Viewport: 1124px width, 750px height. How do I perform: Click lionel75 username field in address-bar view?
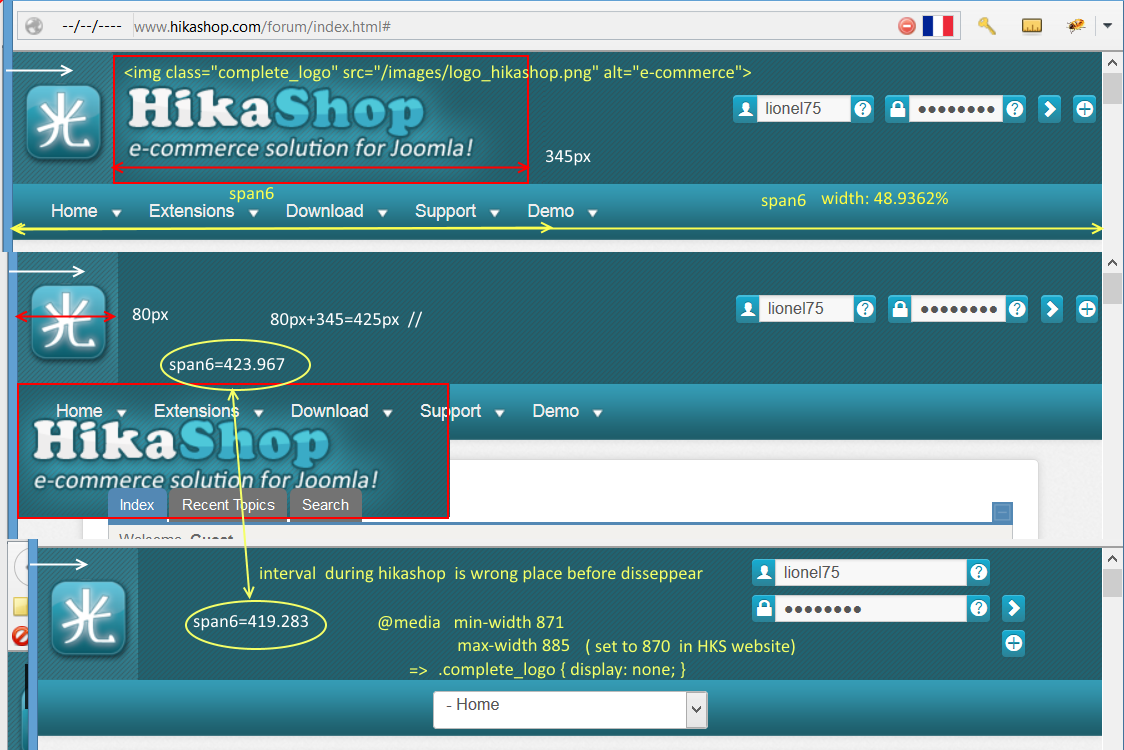804,109
